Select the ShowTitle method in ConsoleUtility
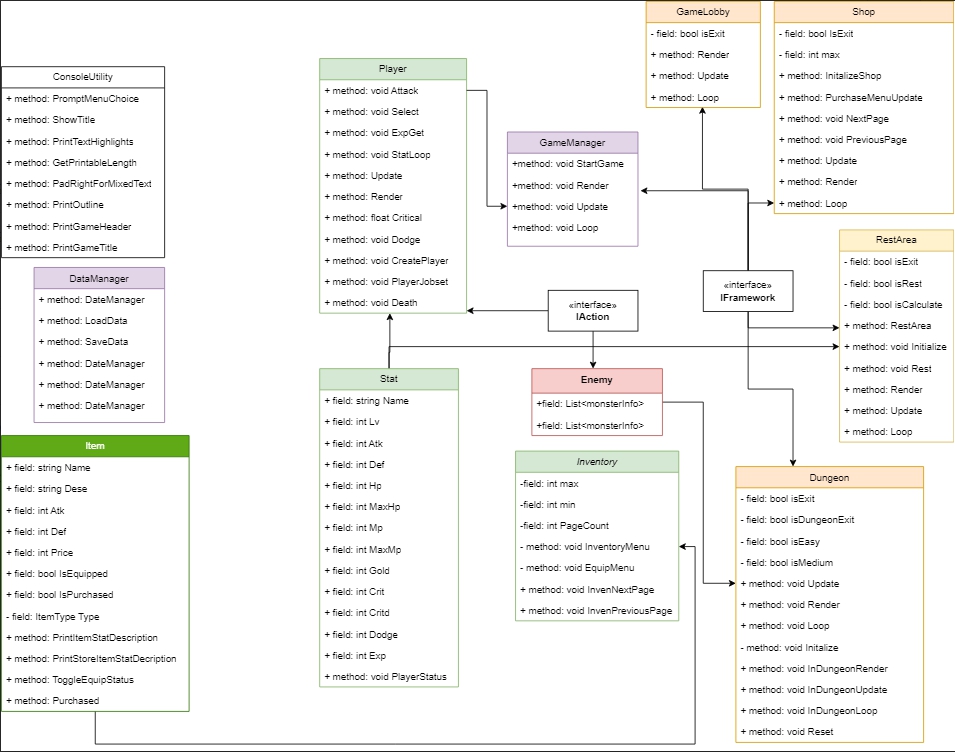This screenshot has width=955, height=752. (x=83, y=120)
